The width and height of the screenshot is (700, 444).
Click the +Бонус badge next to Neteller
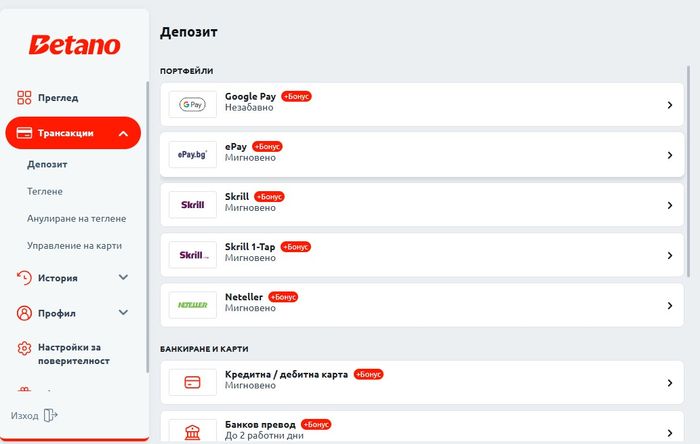tap(283, 297)
